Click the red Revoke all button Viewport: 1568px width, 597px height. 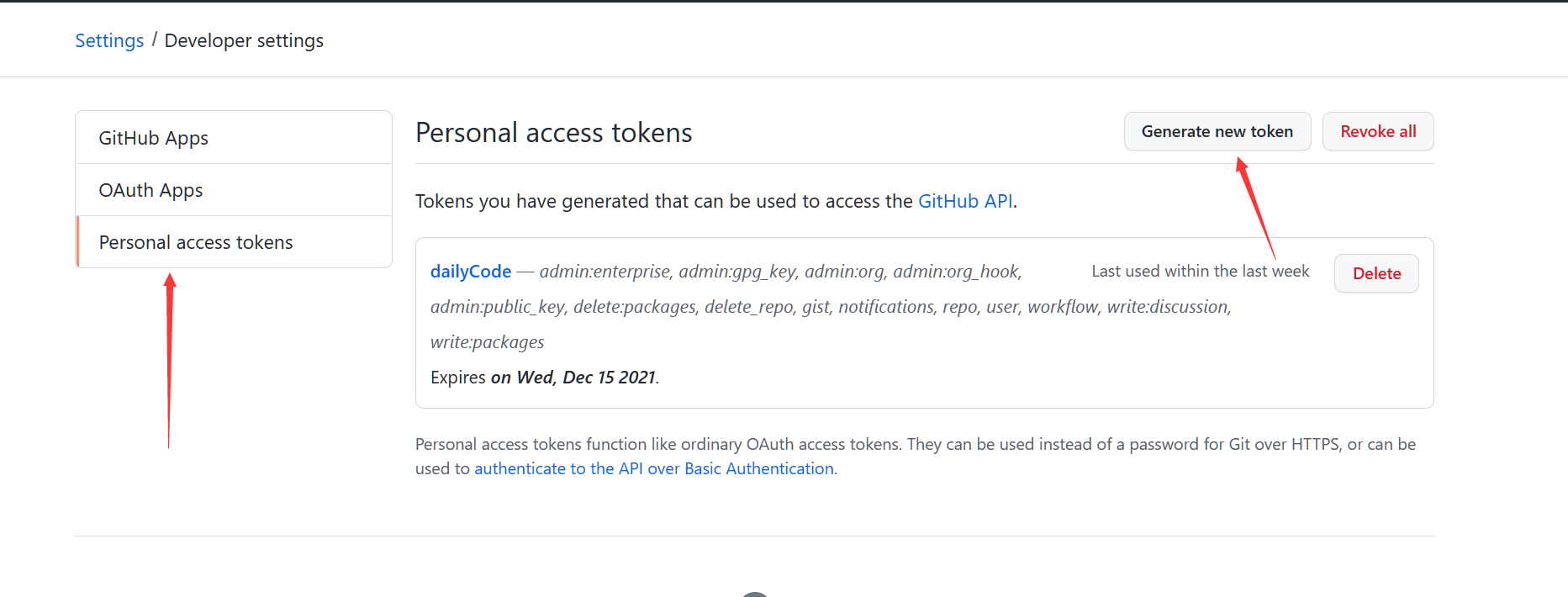pyautogui.click(x=1377, y=131)
